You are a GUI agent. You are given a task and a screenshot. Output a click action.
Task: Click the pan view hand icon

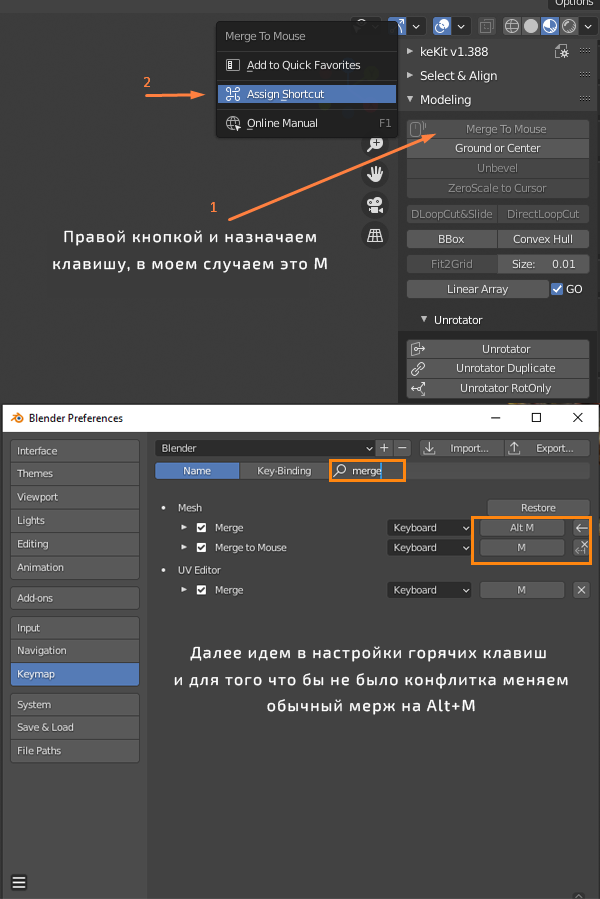tap(375, 174)
